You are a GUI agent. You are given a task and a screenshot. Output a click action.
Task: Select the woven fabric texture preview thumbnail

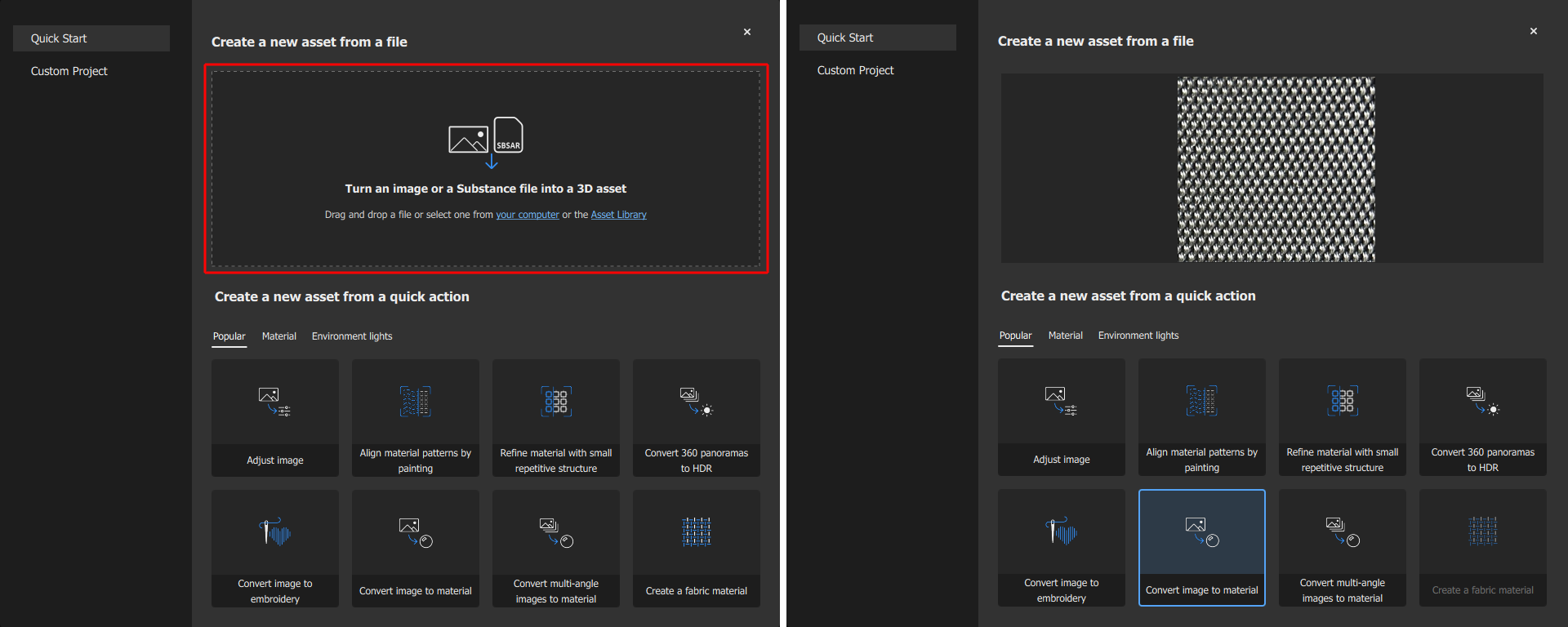point(1276,169)
